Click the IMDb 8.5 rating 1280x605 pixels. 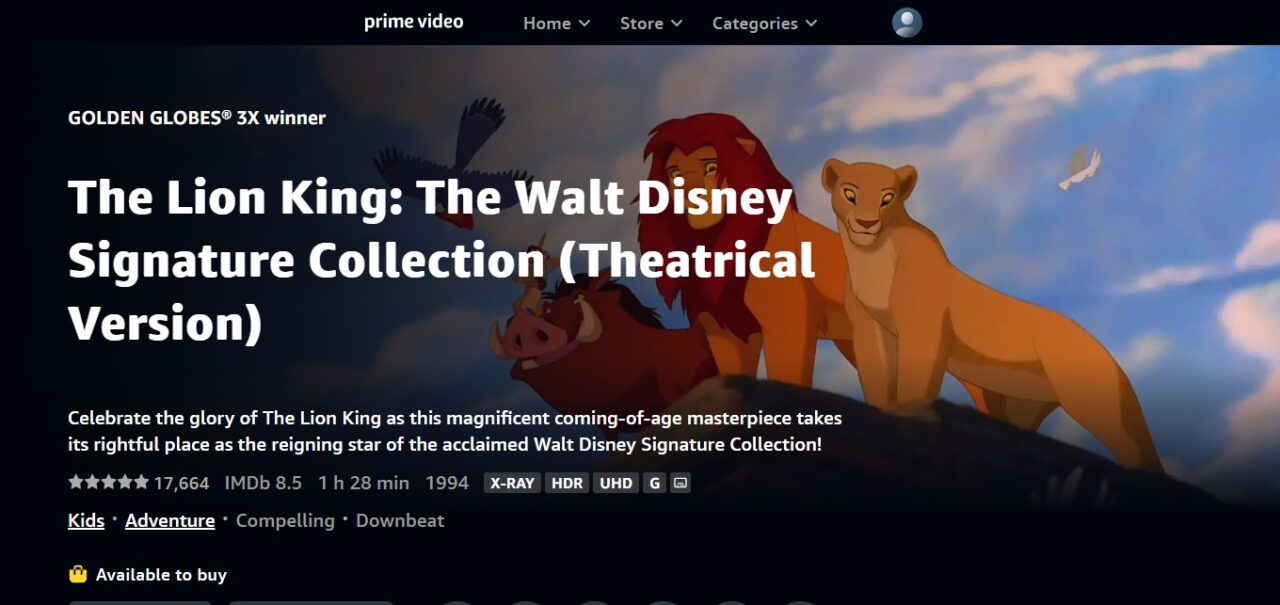[263, 483]
